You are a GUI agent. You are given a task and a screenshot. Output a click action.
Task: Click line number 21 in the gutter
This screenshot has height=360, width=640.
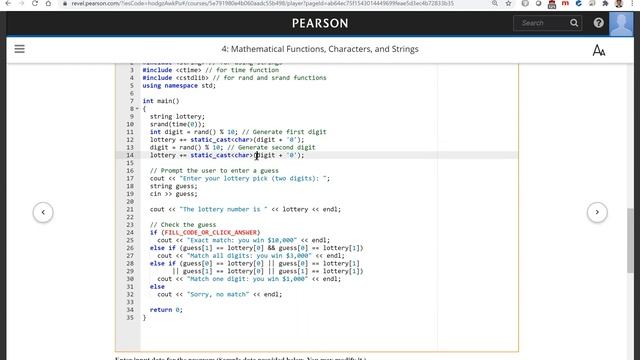pos(130,209)
